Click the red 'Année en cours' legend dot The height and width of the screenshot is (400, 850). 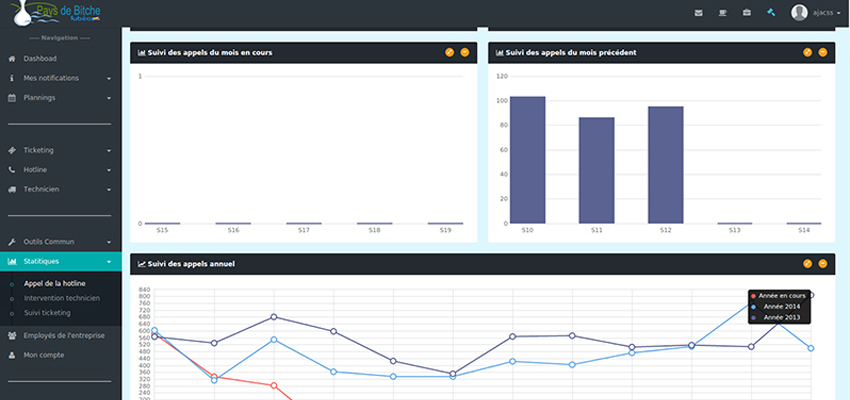[x=753, y=296]
